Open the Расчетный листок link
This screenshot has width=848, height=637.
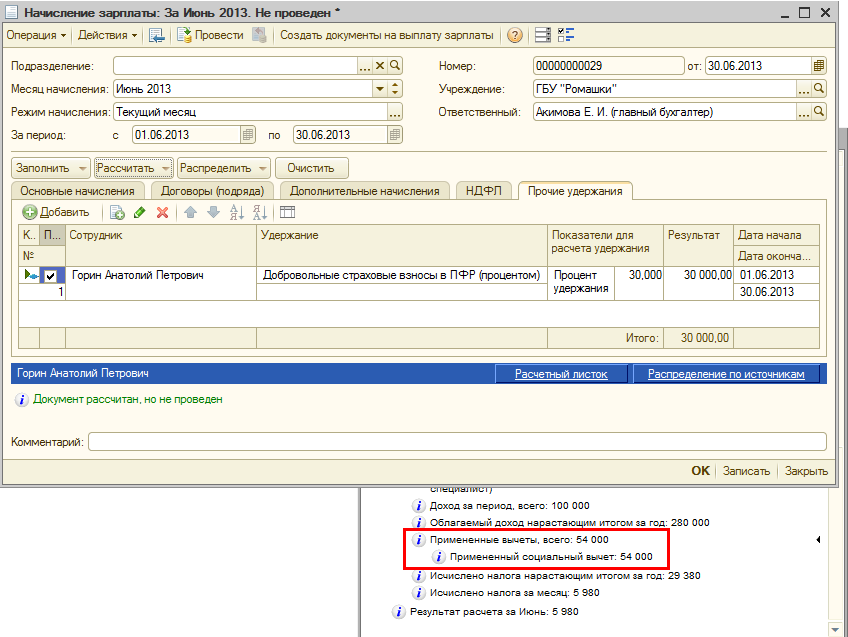(561, 374)
